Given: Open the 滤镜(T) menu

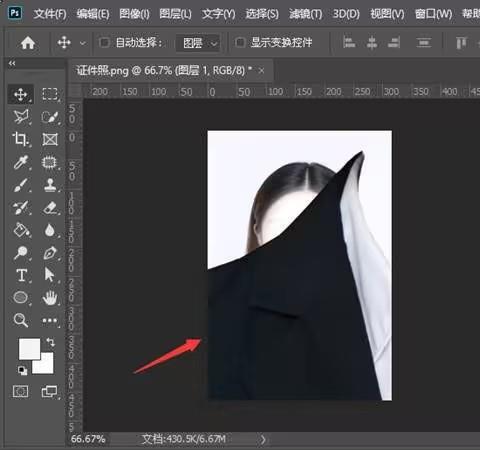Looking at the screenshot, I should pyautogui.click(x=305, y=14).
